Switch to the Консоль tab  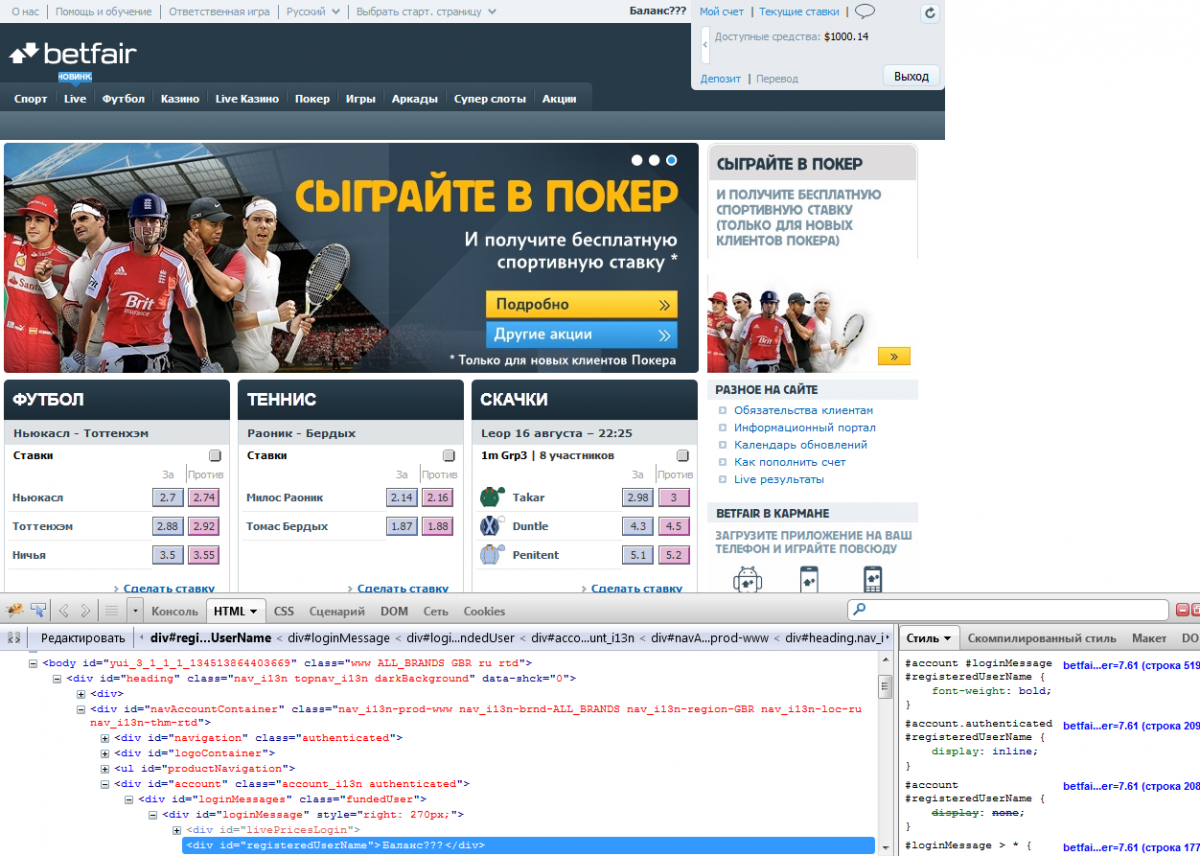pyautogui.click(x=175, y=611)
